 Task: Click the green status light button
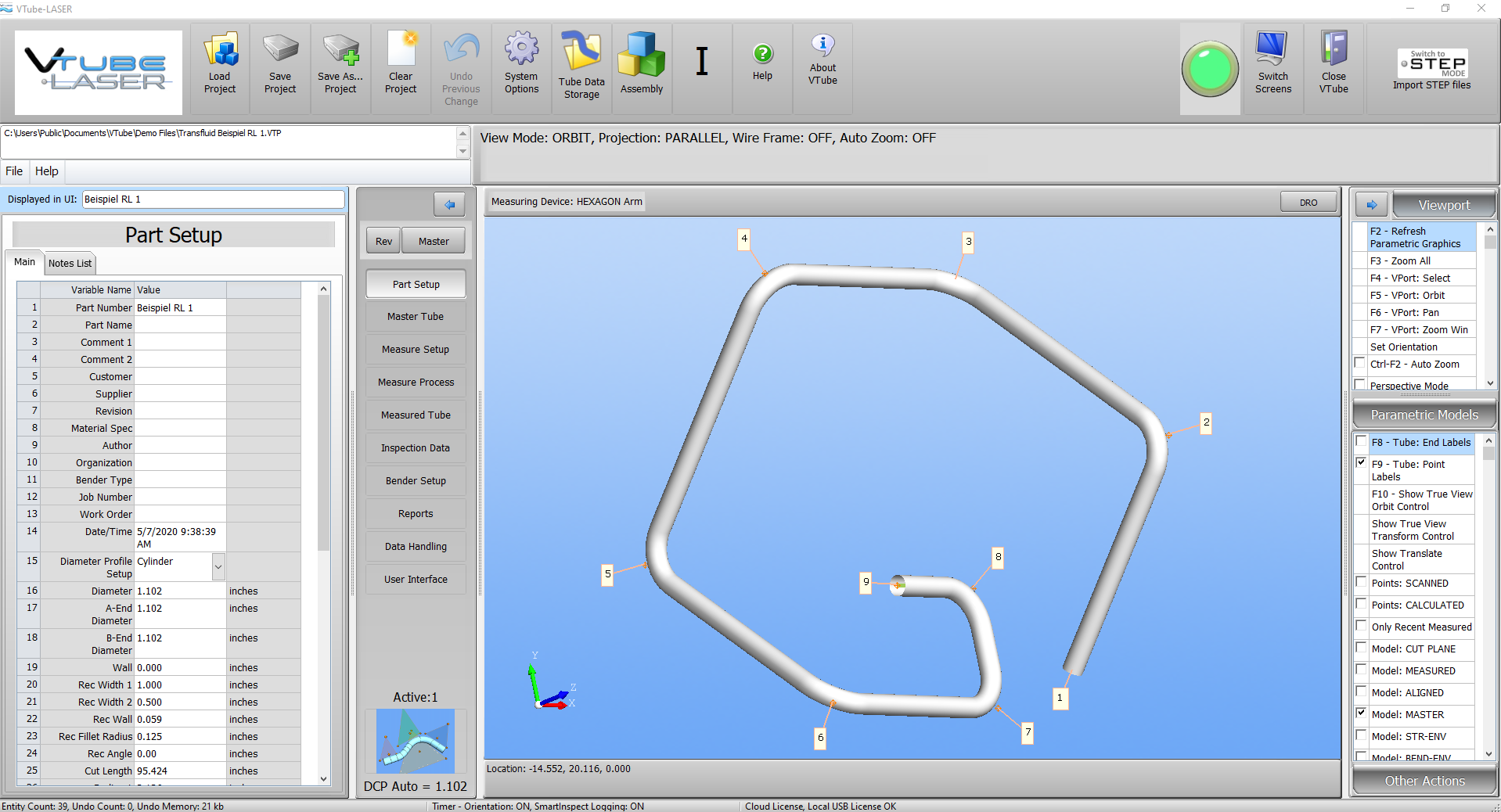[1209, 70]
